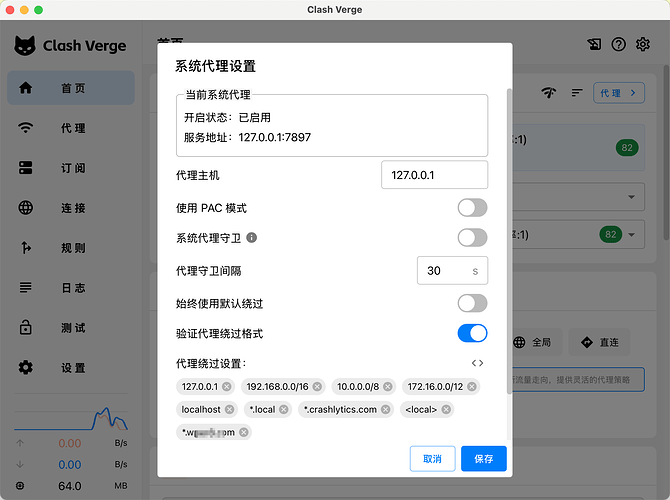This screenshot has width=670, height=500.
Task: Click the main window scrollbar
Action: coord(666,152)
